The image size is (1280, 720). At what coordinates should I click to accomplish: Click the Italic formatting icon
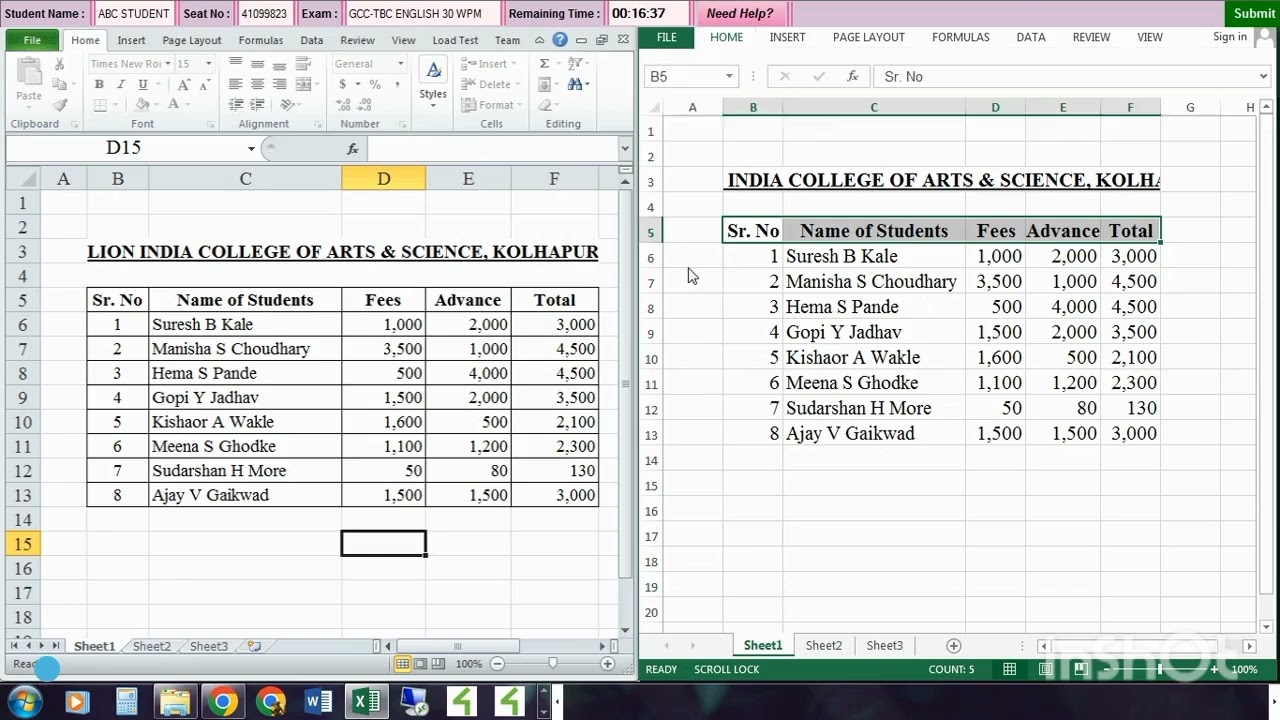pos(121,84)
